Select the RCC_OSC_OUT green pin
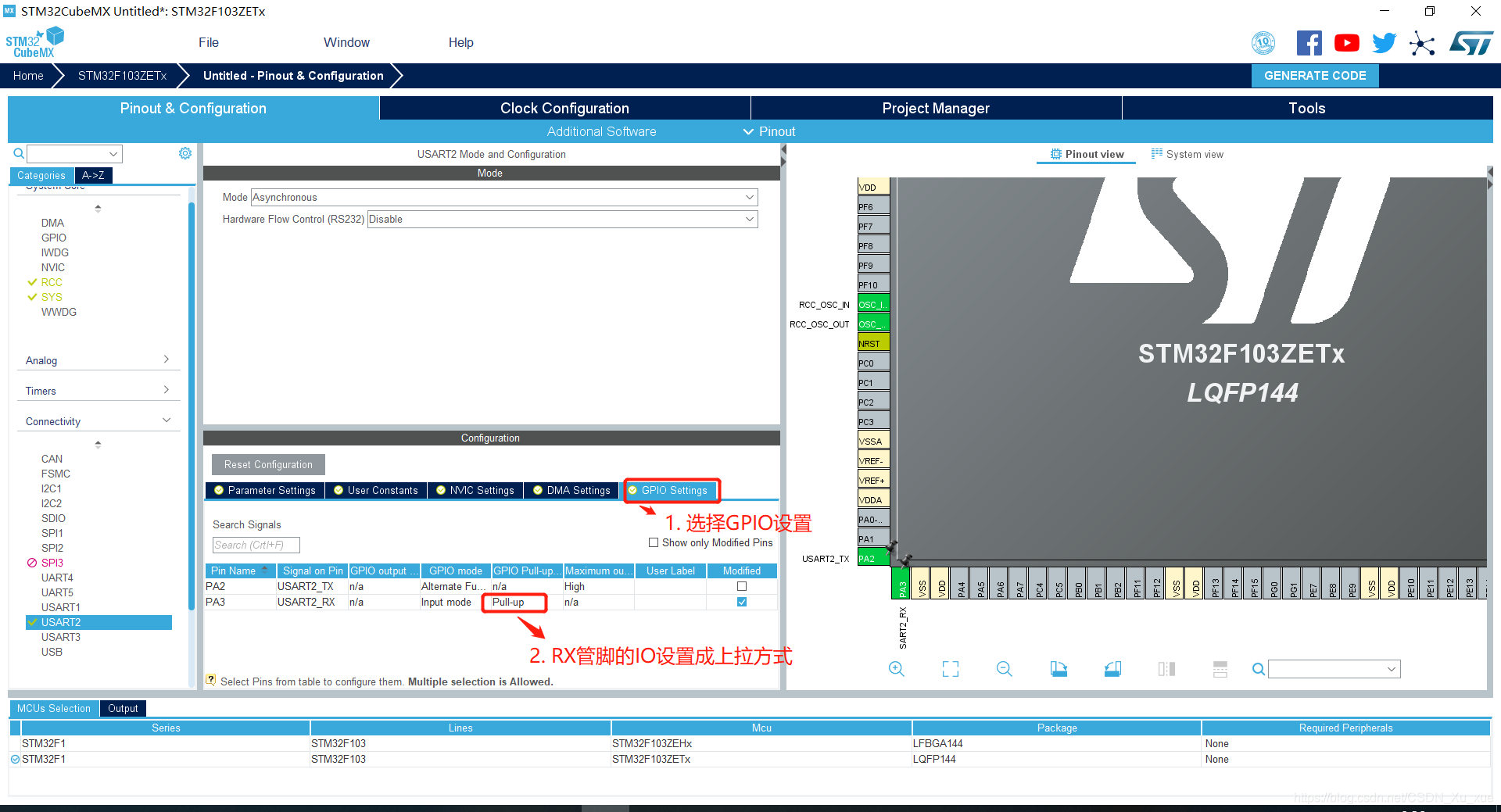The image size is (1501, 812). [x=873, y=324]
